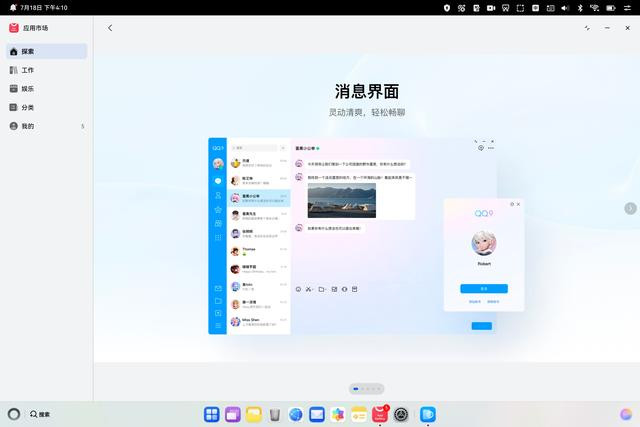Open the Gallery flower icon in dock
This screenshot has width=640, height=427.
click(338, 414)
